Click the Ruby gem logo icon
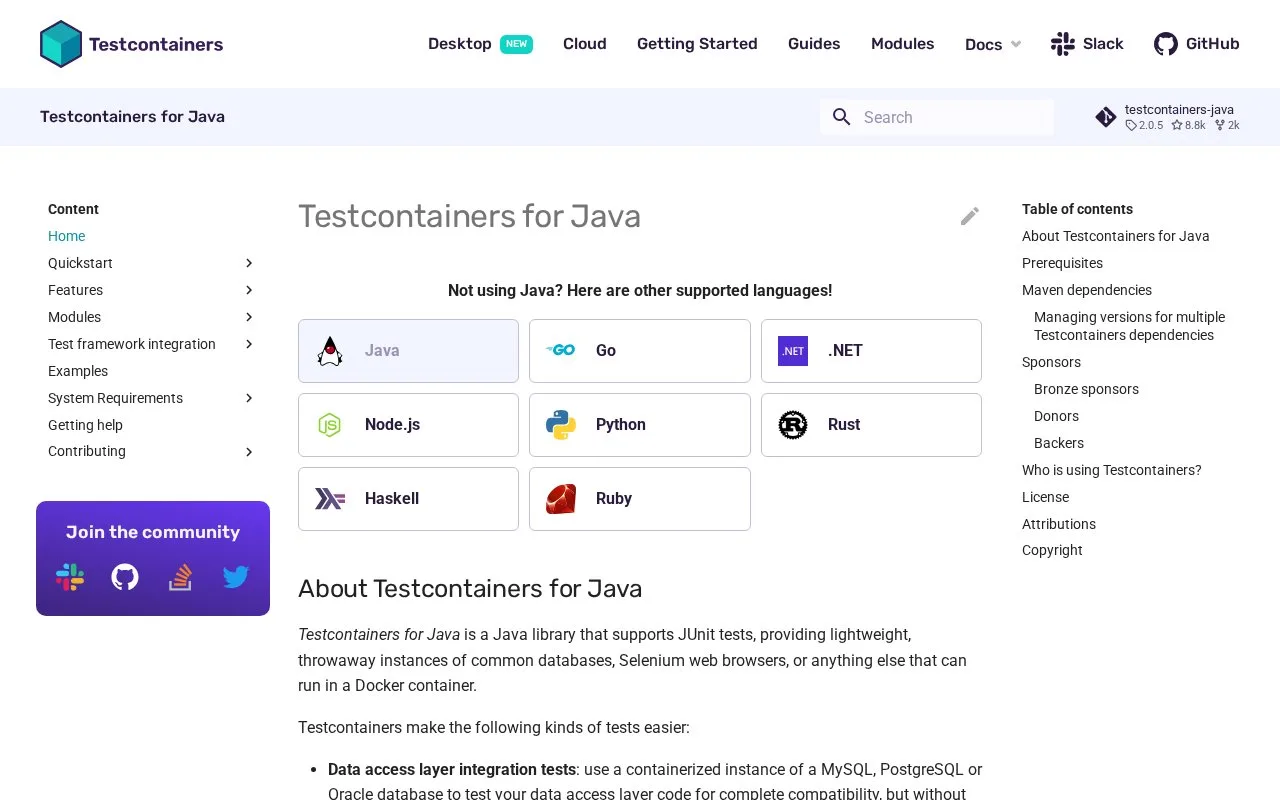The image size is (1280, 800). tap(561, 499)
